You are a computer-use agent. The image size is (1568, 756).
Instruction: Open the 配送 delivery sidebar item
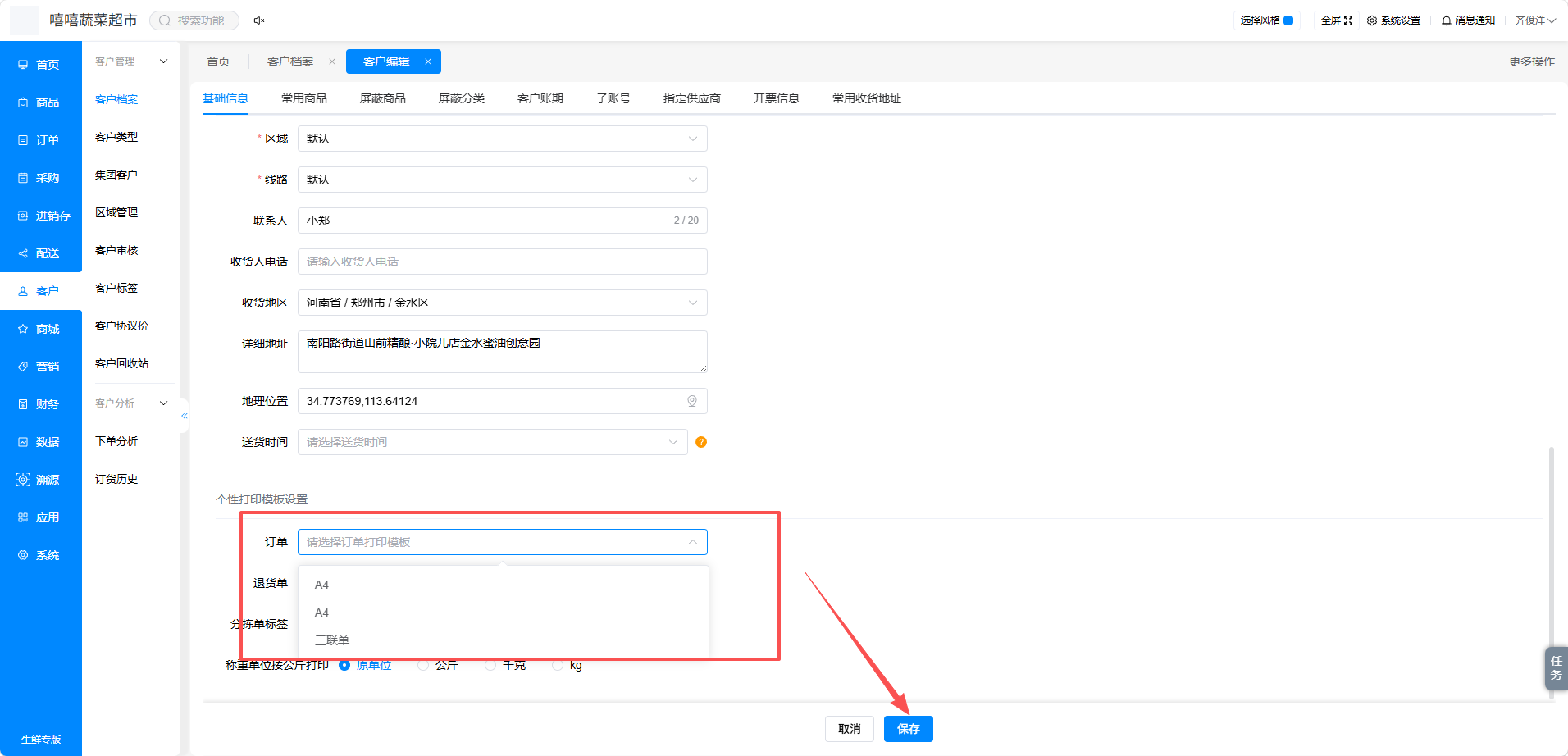(41, 253)
